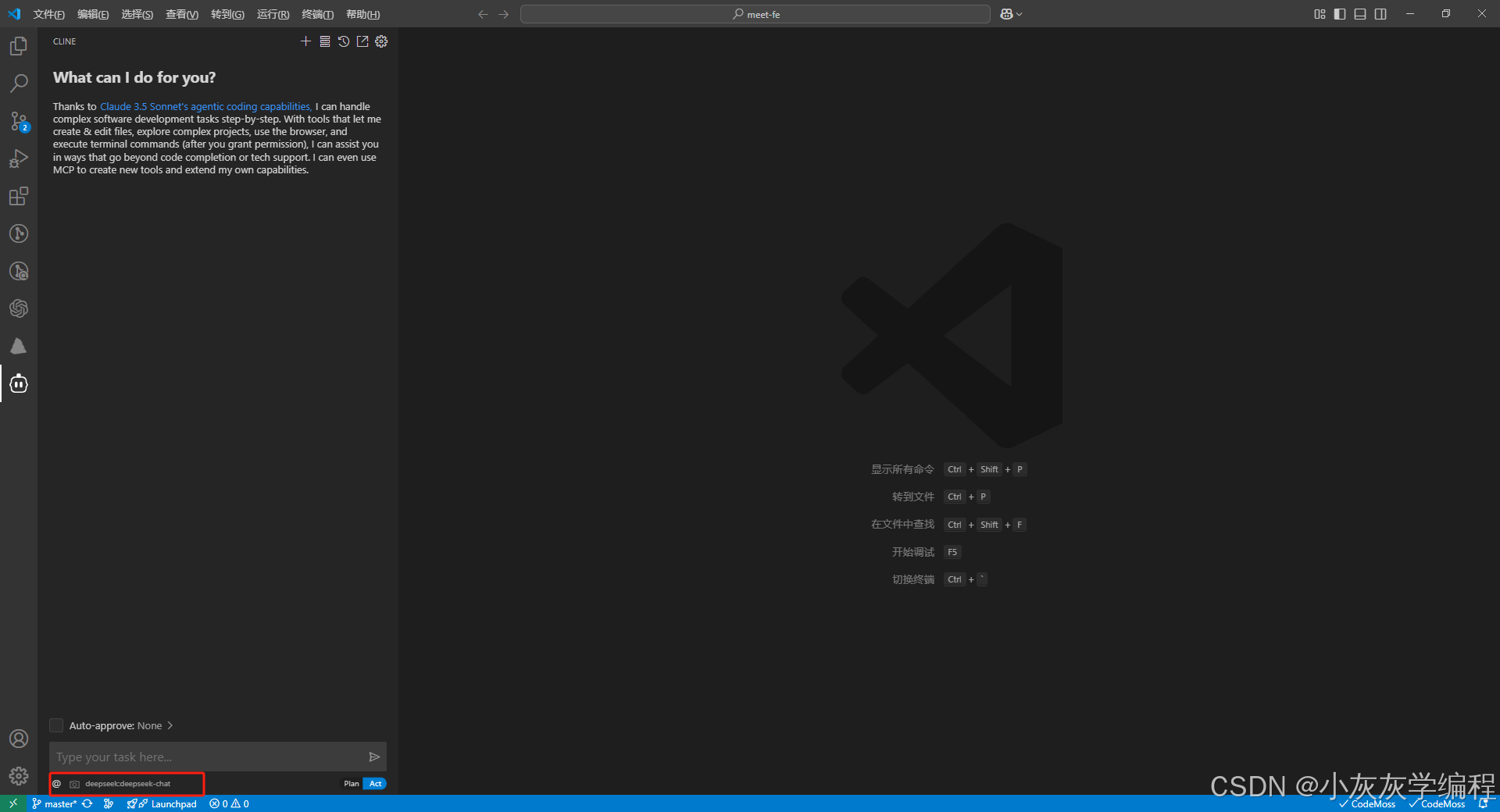1500x812 pixels.
Task: Open the 查看(V) menu
Action: pyautogui.click(x=182, y=14)
